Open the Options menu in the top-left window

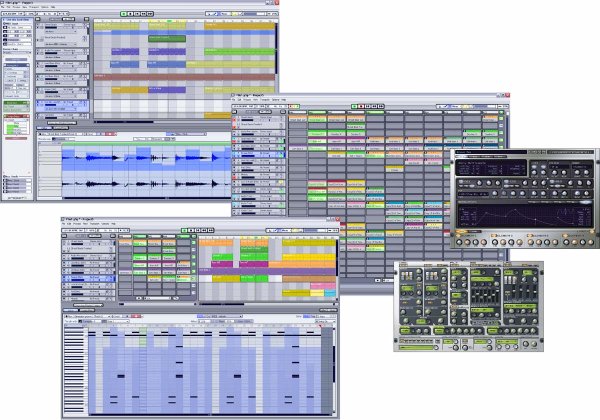point(44,7)
